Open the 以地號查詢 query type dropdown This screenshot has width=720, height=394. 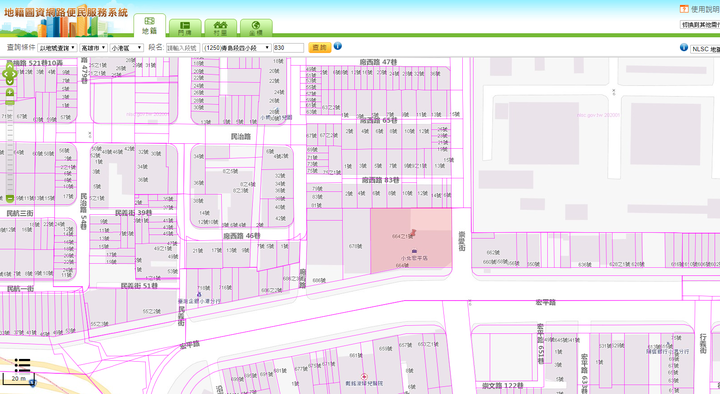[x=57, y=48]
